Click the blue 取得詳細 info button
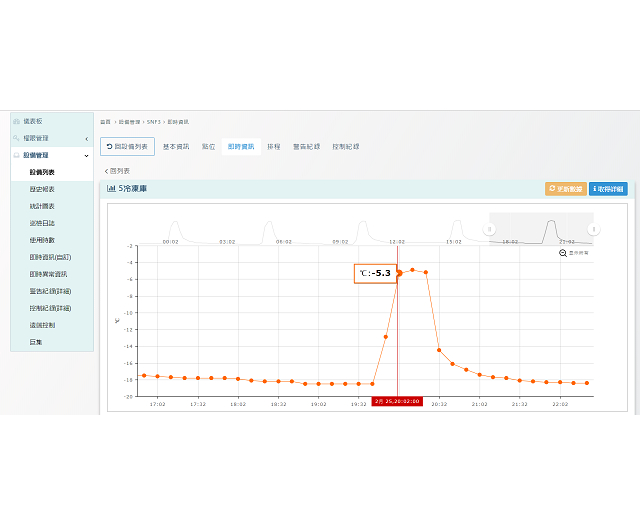The width and height of the screenshot is (640, 525). click(608, 188)
